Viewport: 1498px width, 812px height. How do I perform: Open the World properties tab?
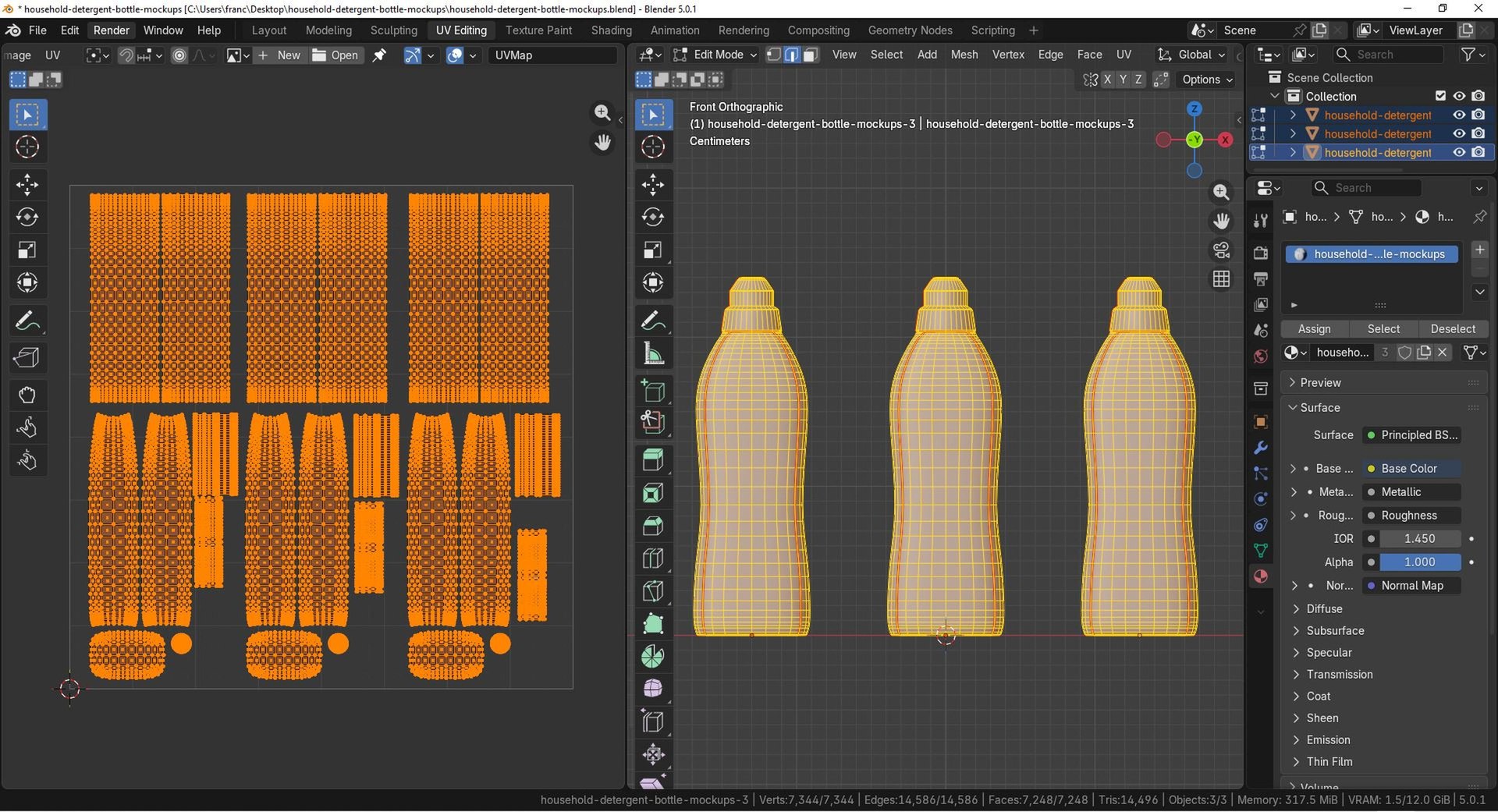click(x=1260, y=356)
